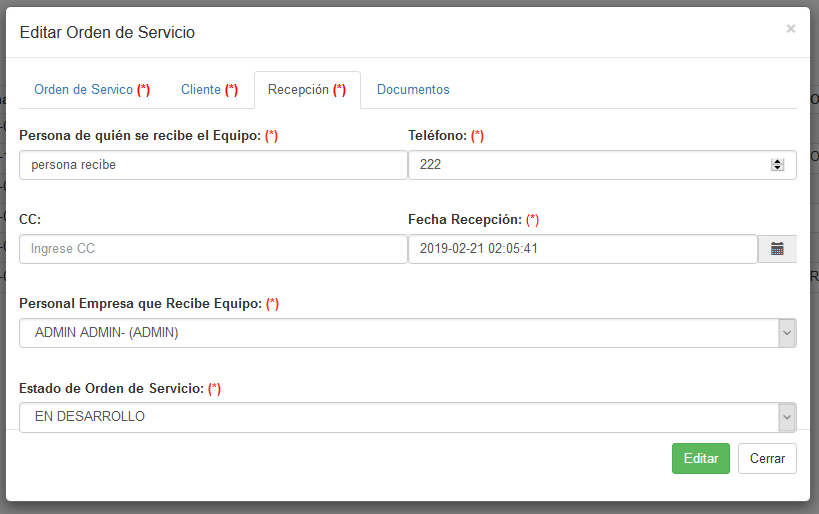The width and height of the screenshot is (819, 514).
Task: Select the Recepción tab
Action: point(306,90)
